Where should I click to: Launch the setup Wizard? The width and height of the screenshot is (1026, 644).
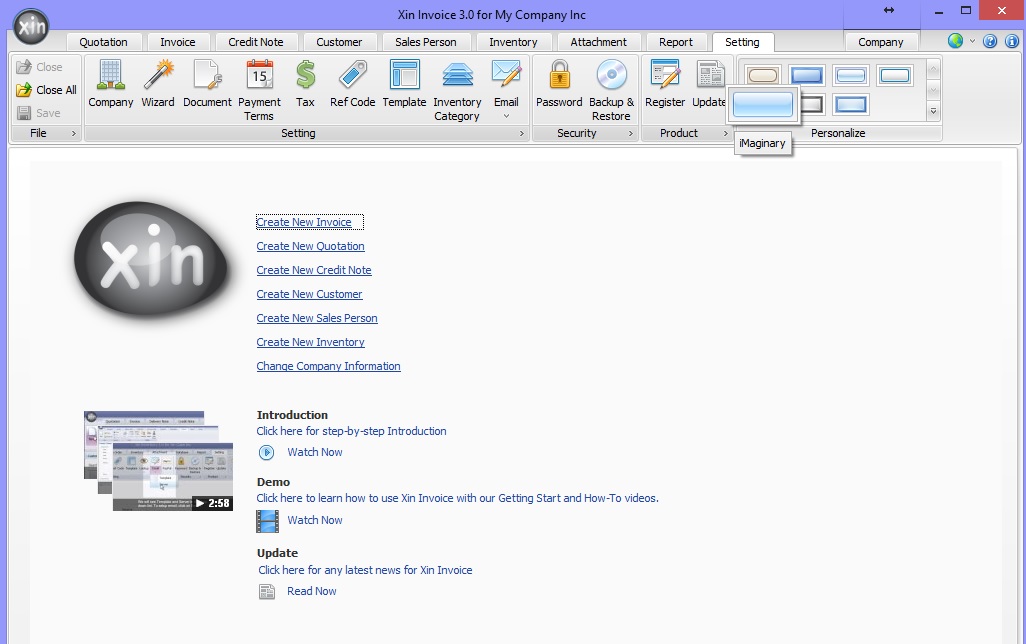point(158,83)
